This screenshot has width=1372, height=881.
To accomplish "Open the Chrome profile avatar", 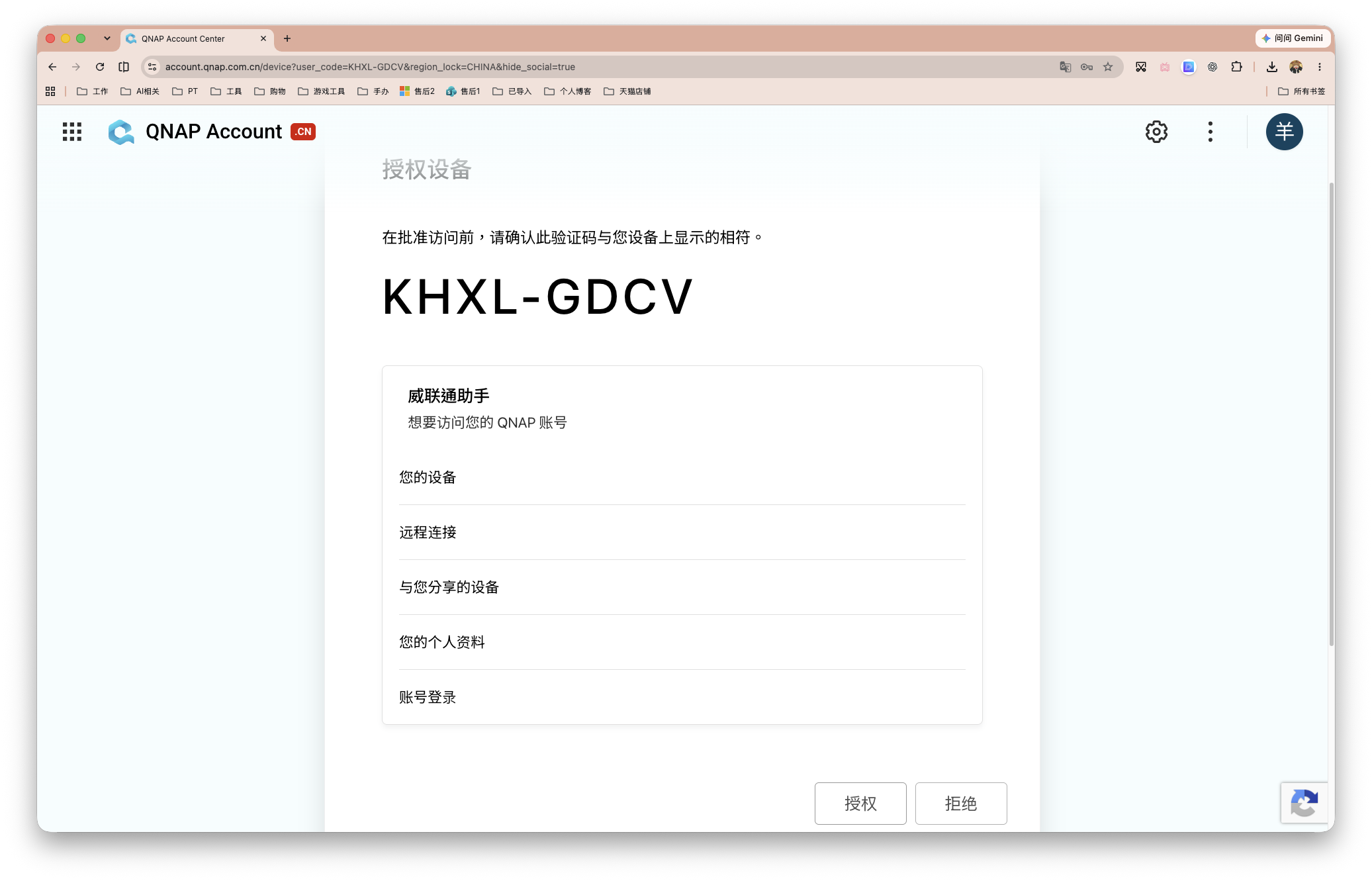I will [x=1296, y=67].
